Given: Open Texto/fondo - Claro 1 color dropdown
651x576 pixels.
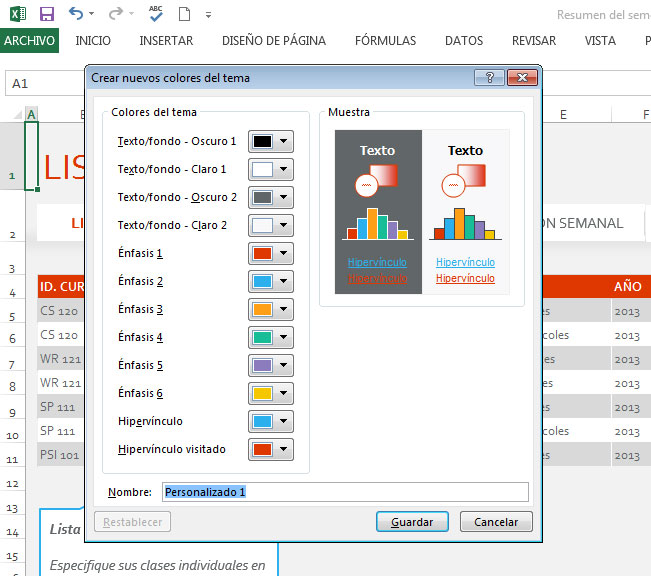Looking at the screenshot, I should (x=284, y=169).
